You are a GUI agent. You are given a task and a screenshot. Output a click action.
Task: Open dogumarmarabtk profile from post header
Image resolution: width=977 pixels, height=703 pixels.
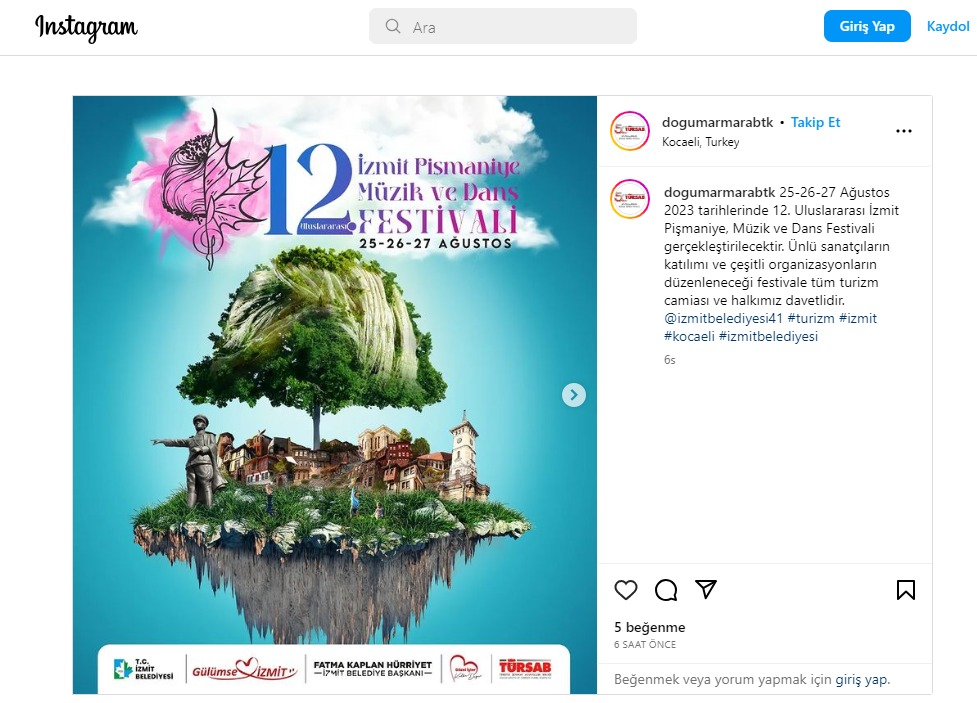click(x=717, y=122)
